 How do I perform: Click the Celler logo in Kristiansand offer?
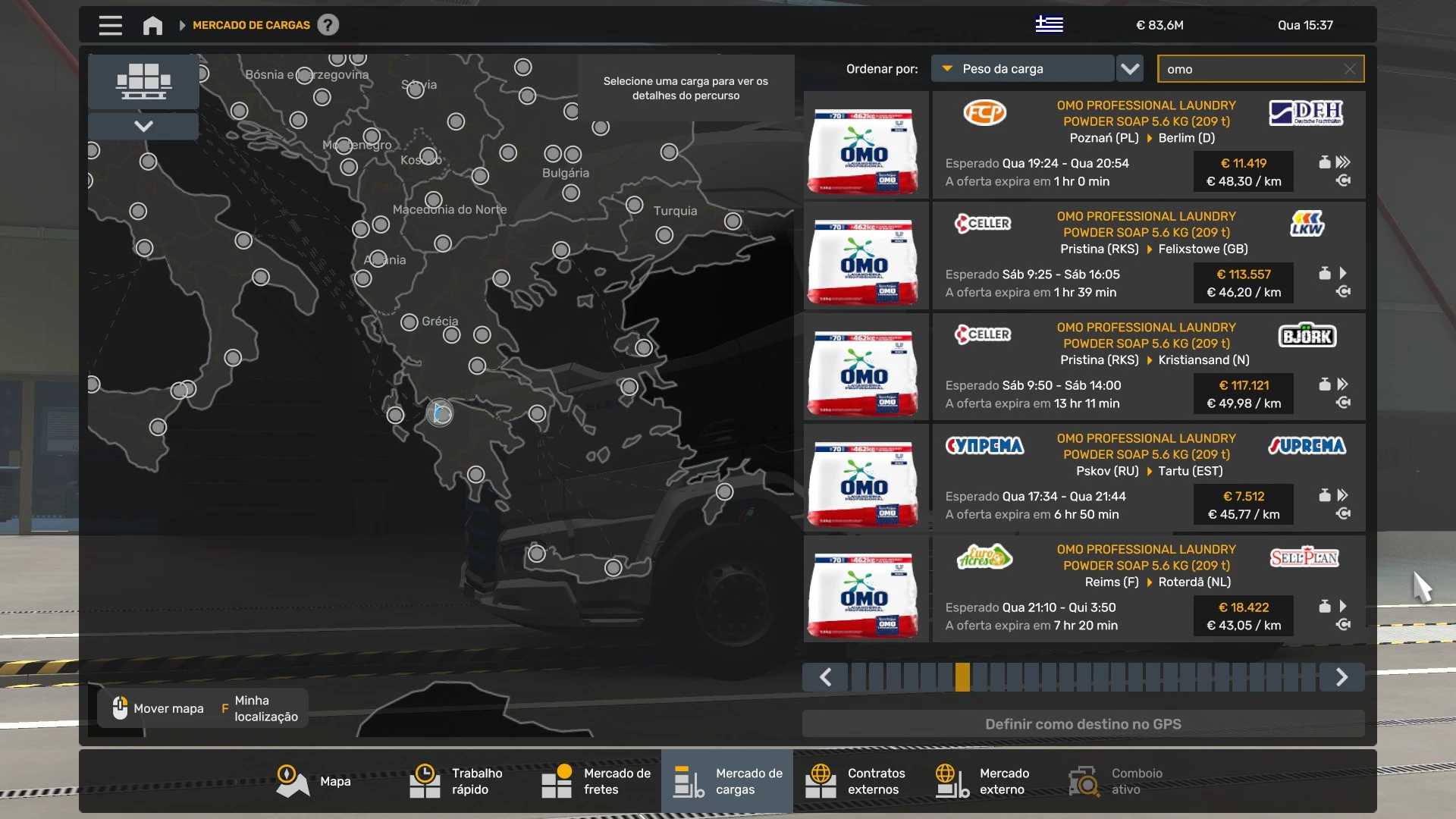tap(983, 334)
